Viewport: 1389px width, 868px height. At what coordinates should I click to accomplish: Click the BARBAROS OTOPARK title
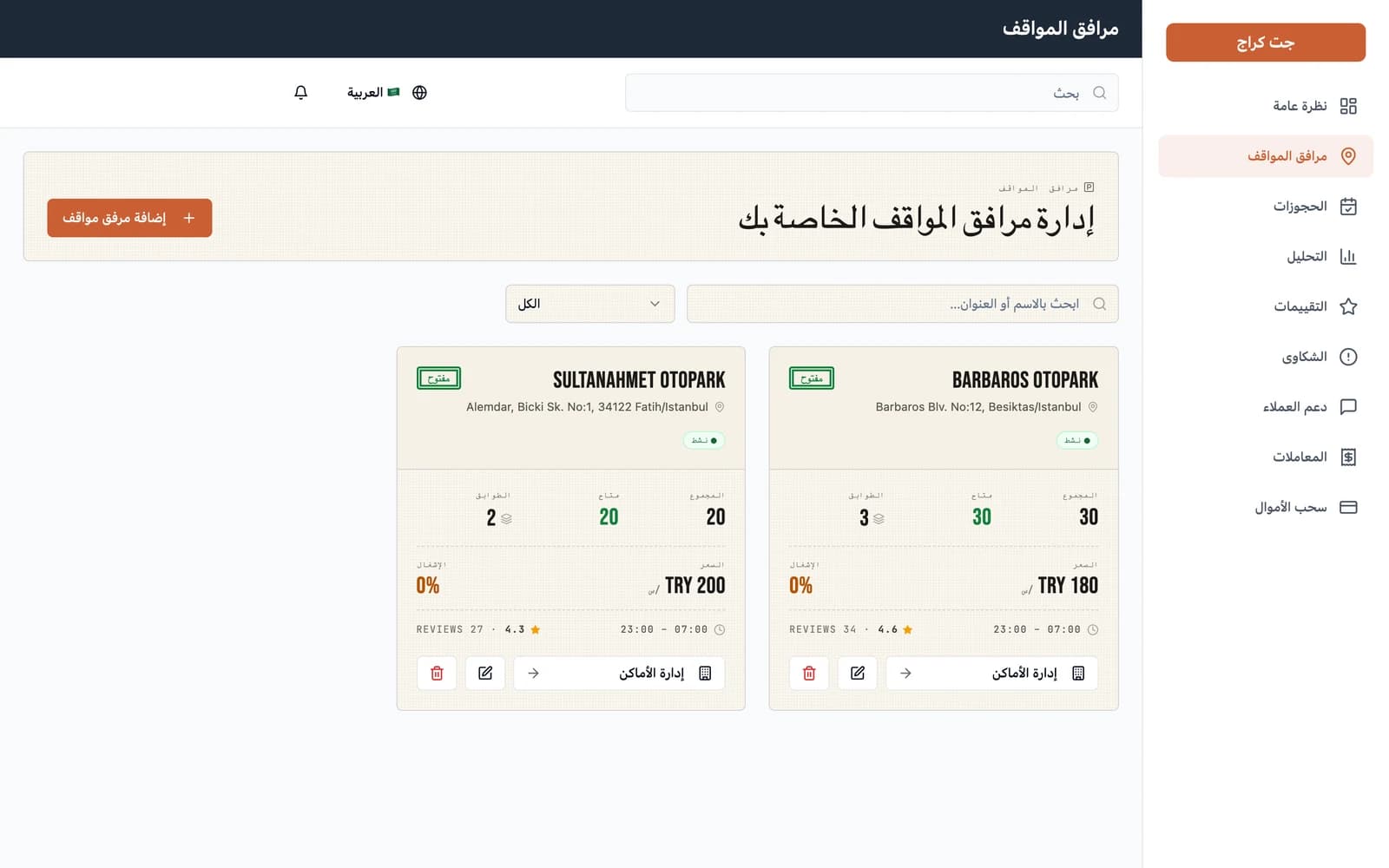click(x=1025, y=379)
